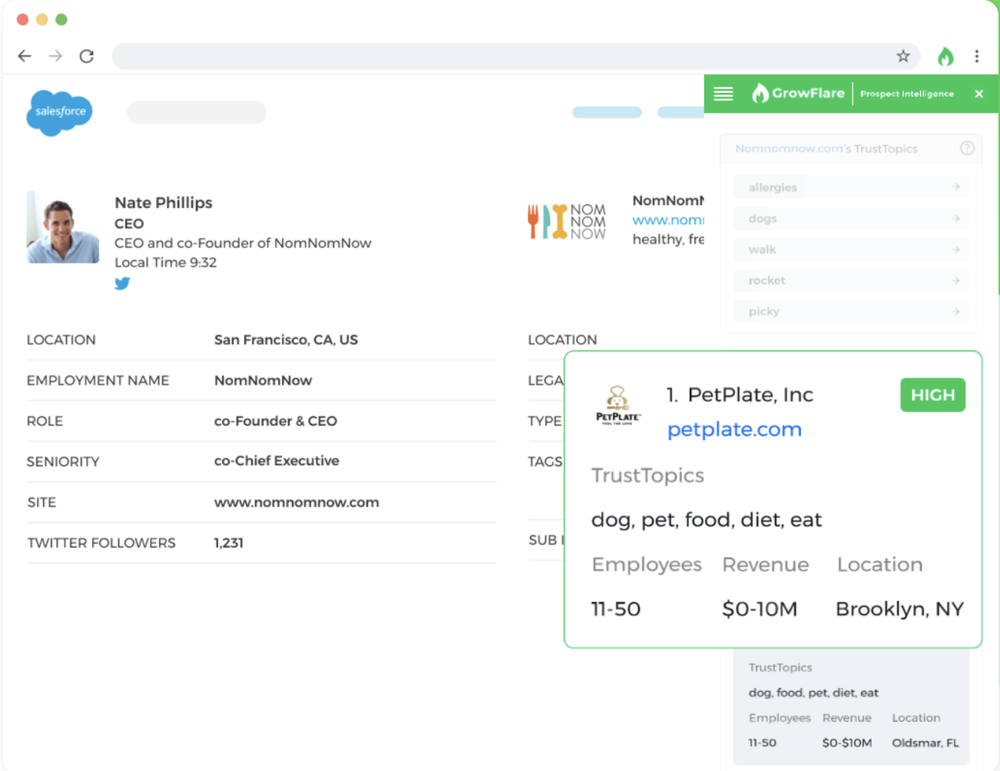Click the www.nomnomnow.com site value
Image resolution: width=1000 pixels, height=771 pixels.
297,503
